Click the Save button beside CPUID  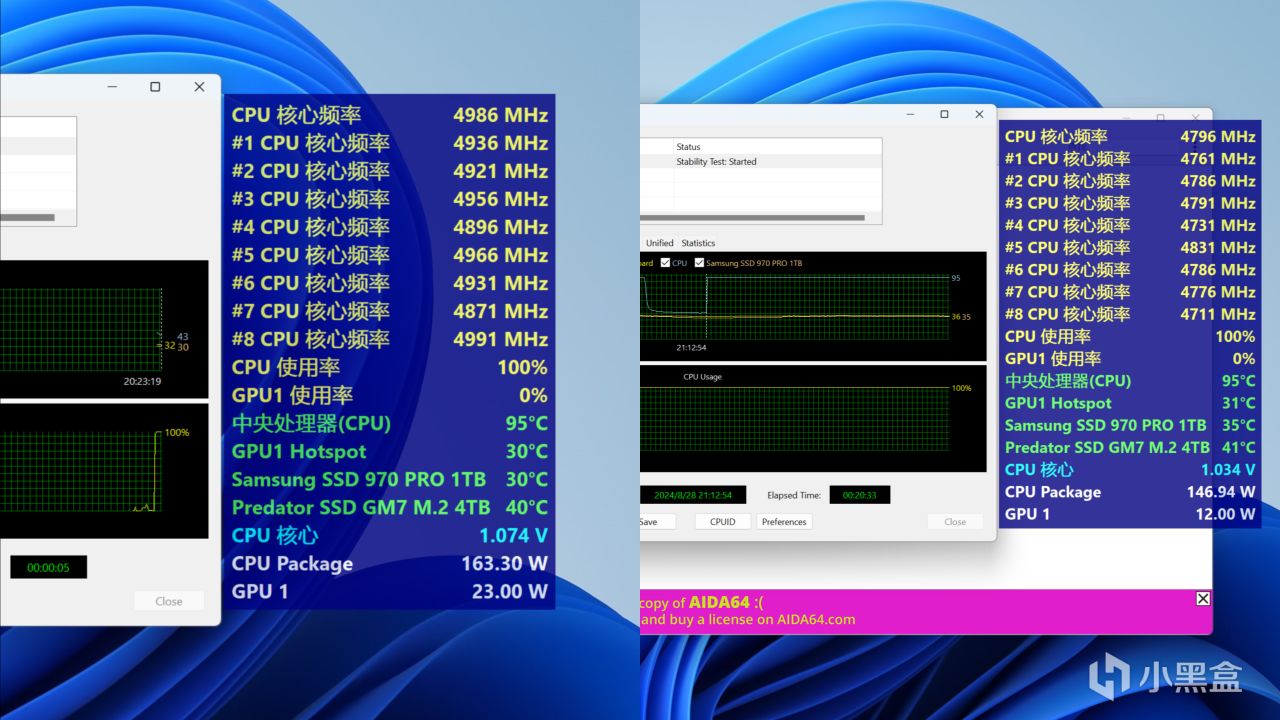657,521
